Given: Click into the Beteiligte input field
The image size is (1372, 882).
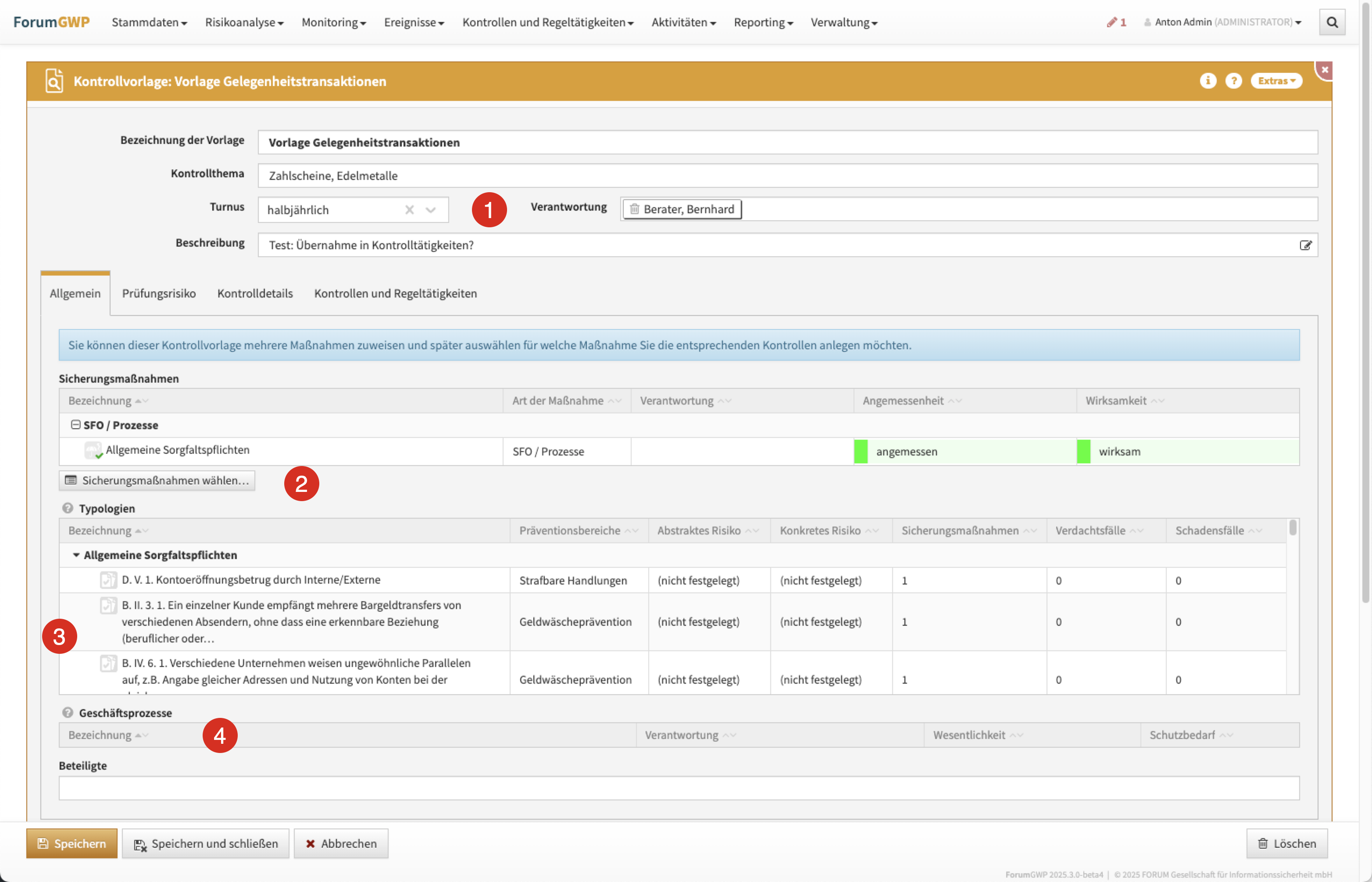Looking at the screenshot, I should click(x=679, y=788).
